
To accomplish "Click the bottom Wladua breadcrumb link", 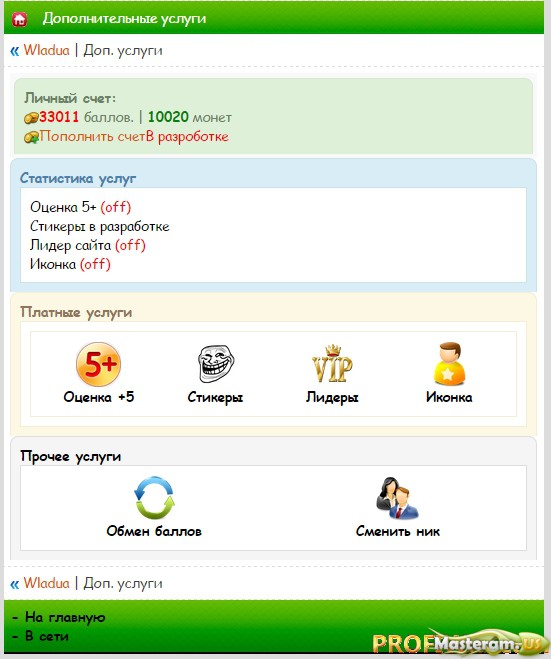I will click(x=46, y=583).
